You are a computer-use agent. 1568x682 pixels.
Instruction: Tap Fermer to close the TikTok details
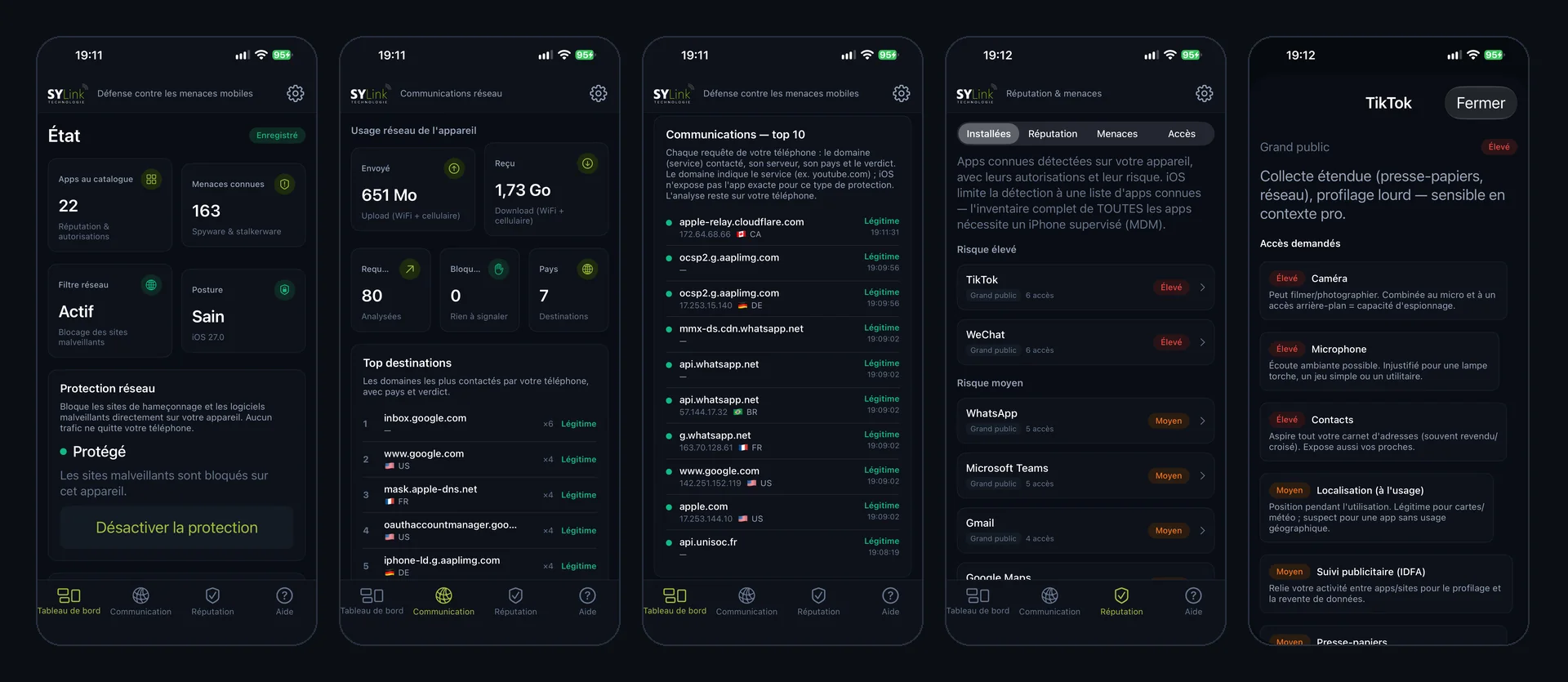(1481, 103)
